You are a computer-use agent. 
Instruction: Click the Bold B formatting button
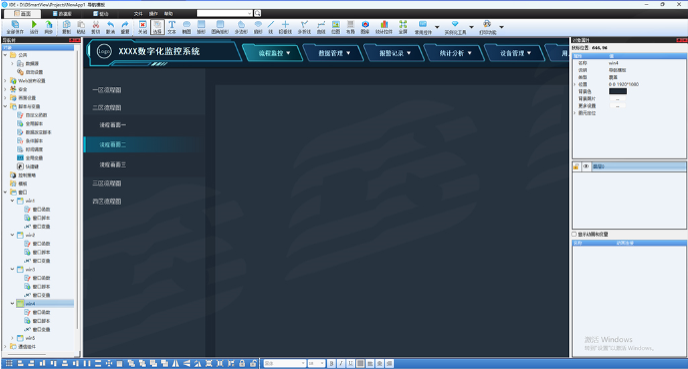point(332,363)
